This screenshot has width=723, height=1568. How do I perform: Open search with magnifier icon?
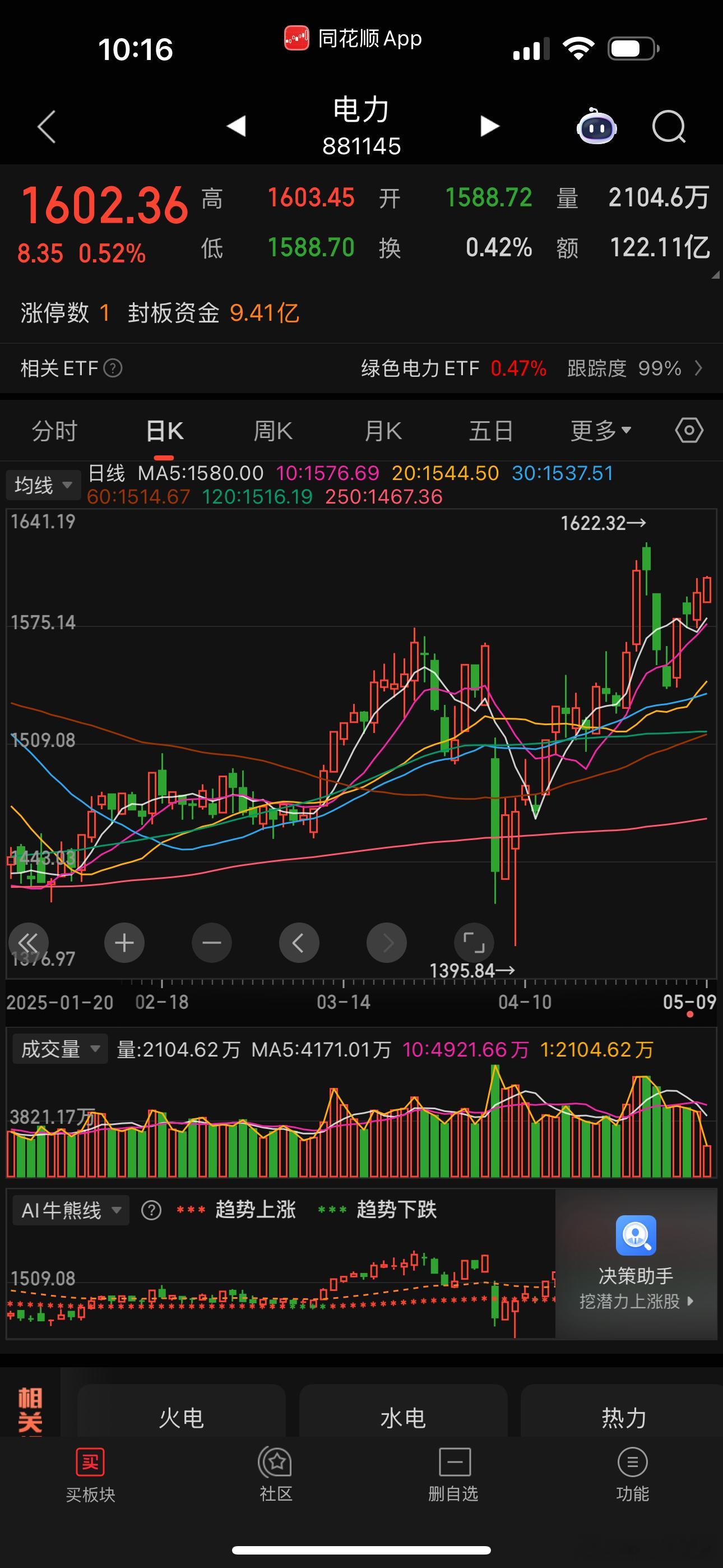pos(669,127)
